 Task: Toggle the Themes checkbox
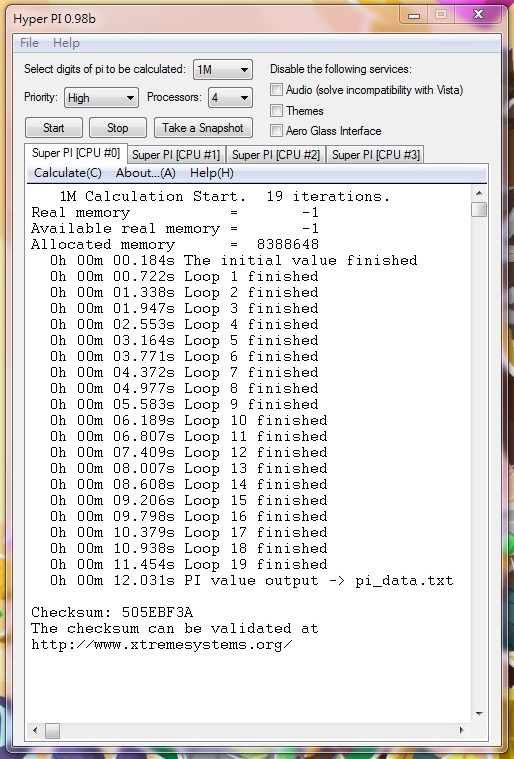pyautogui.click(x=276, y=110)
